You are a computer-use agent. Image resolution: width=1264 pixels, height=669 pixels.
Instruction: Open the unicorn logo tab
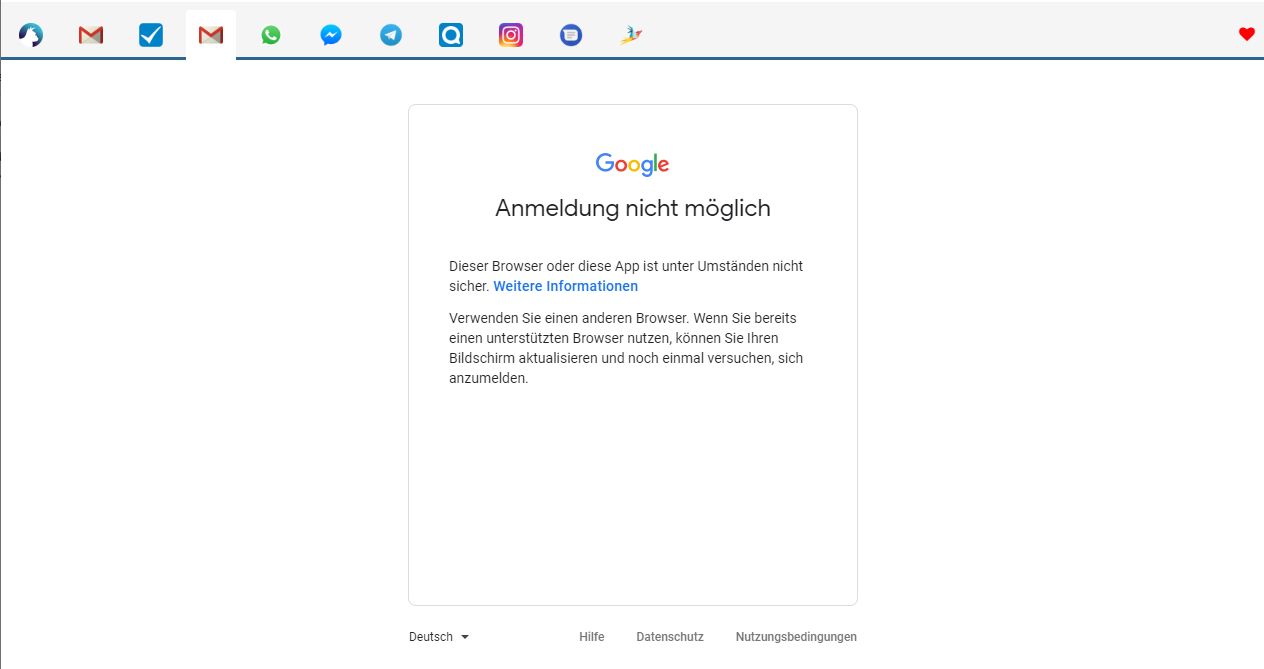click(31, 35)
